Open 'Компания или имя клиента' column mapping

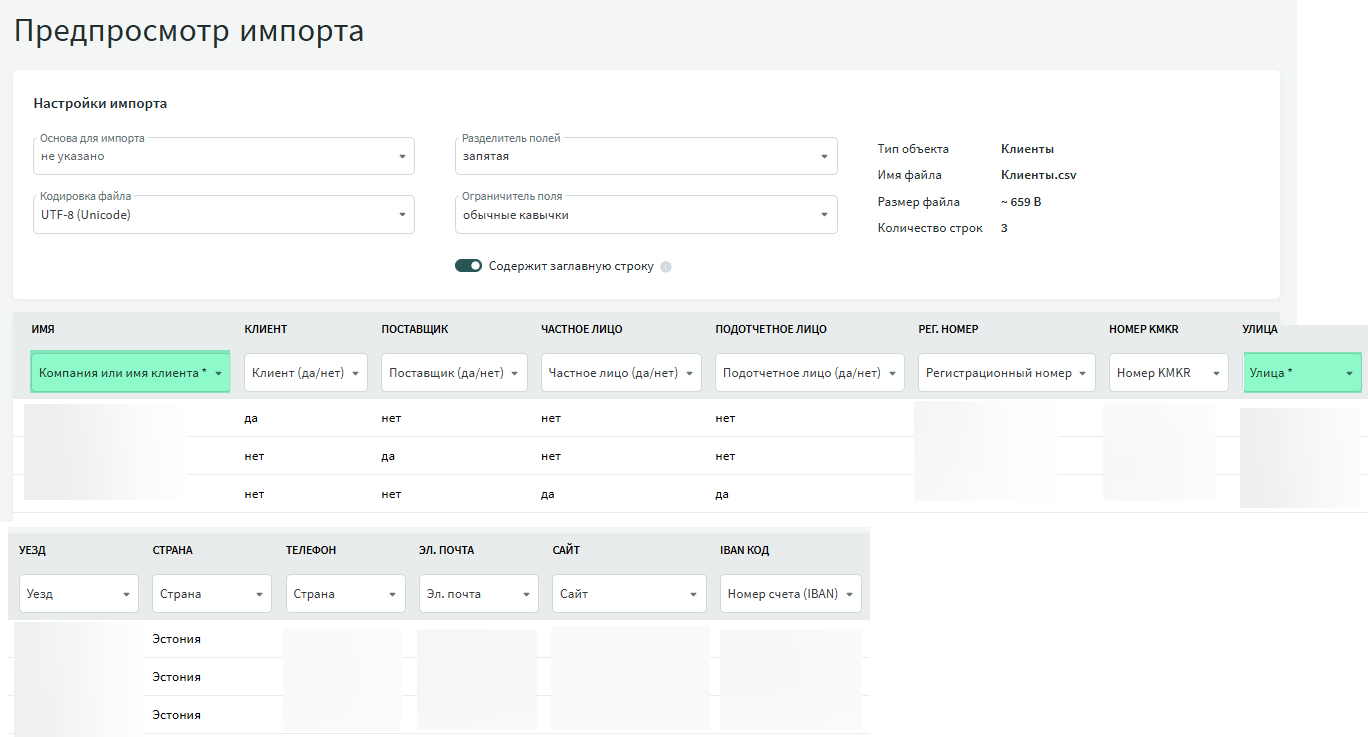tap(131, 372)
